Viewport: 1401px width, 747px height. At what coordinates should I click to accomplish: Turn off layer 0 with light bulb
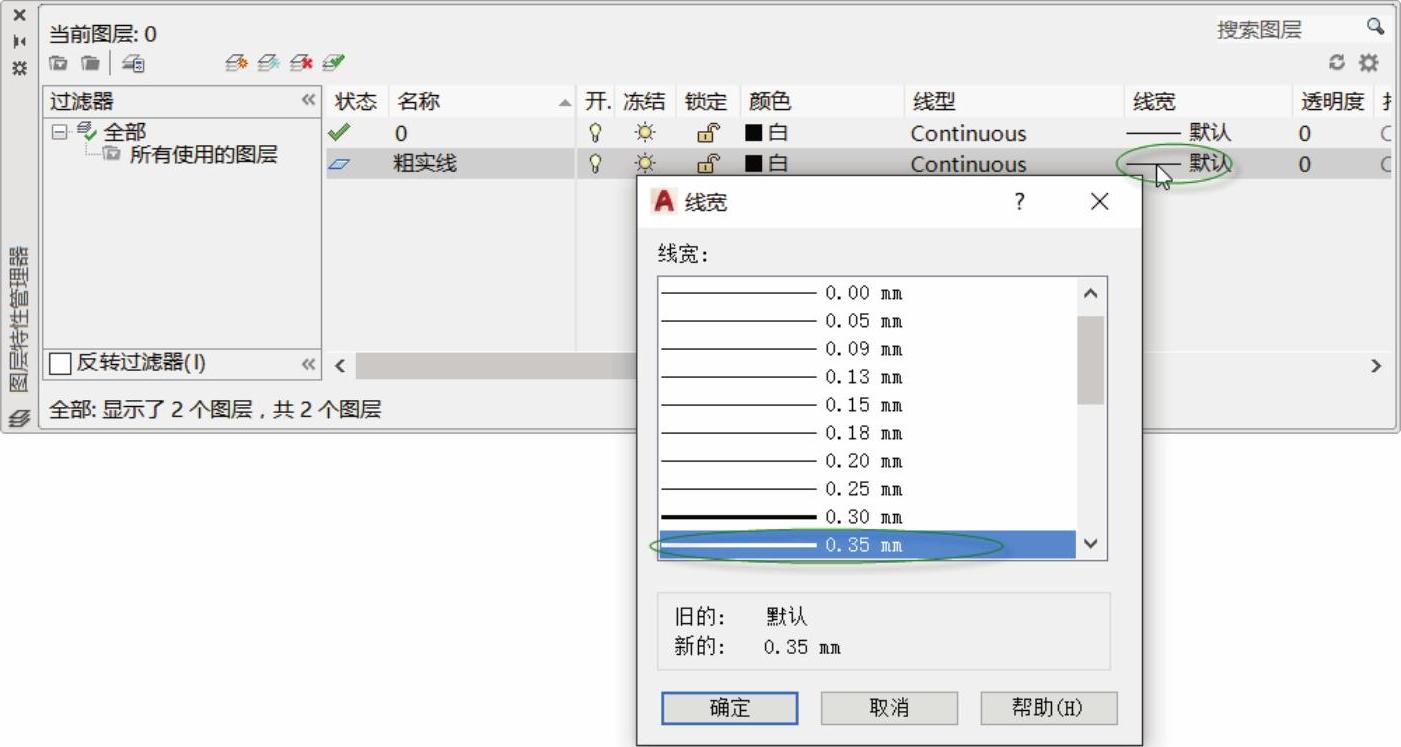595,133
